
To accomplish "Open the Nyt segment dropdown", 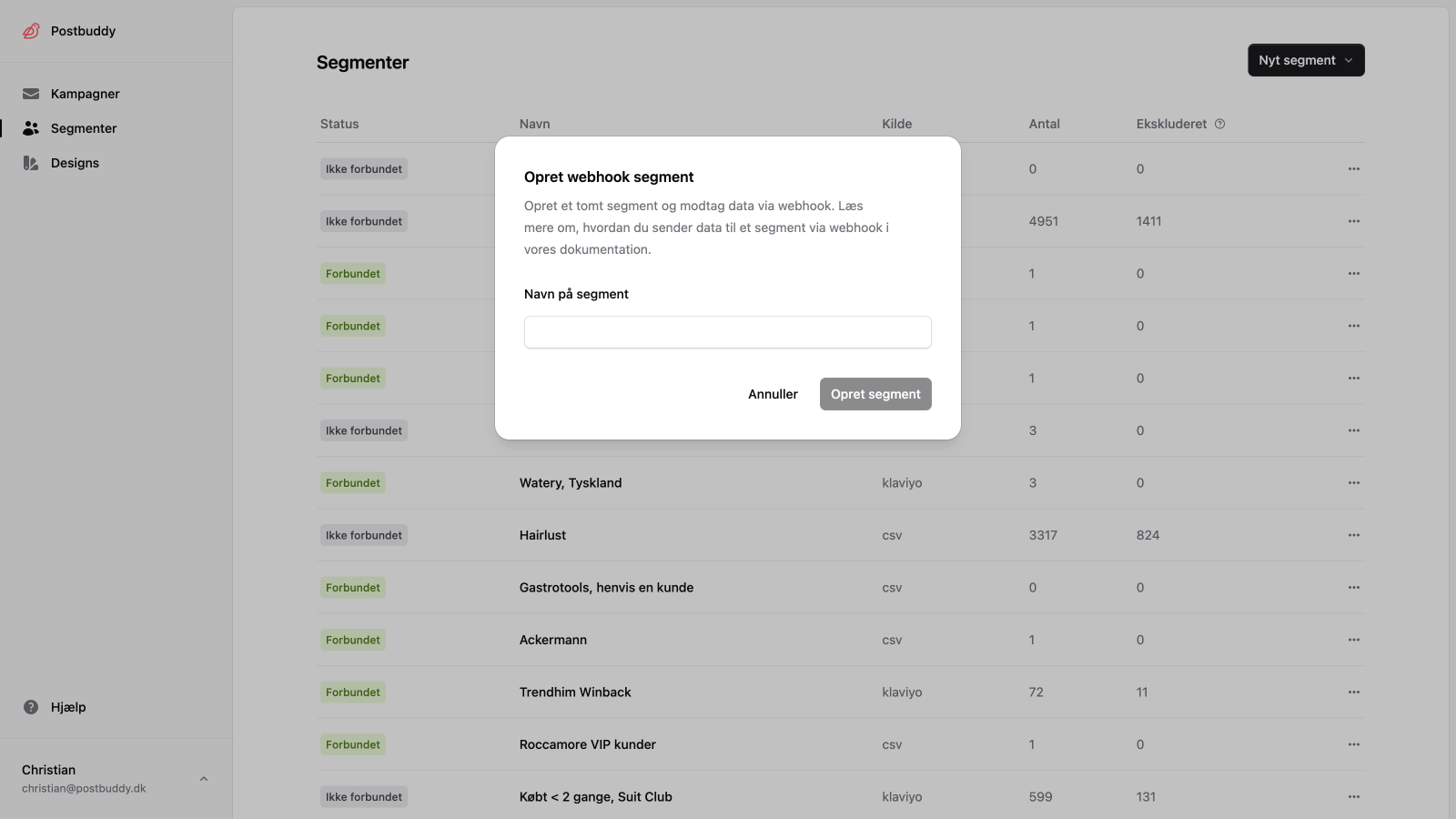I will pos(1305,60).
